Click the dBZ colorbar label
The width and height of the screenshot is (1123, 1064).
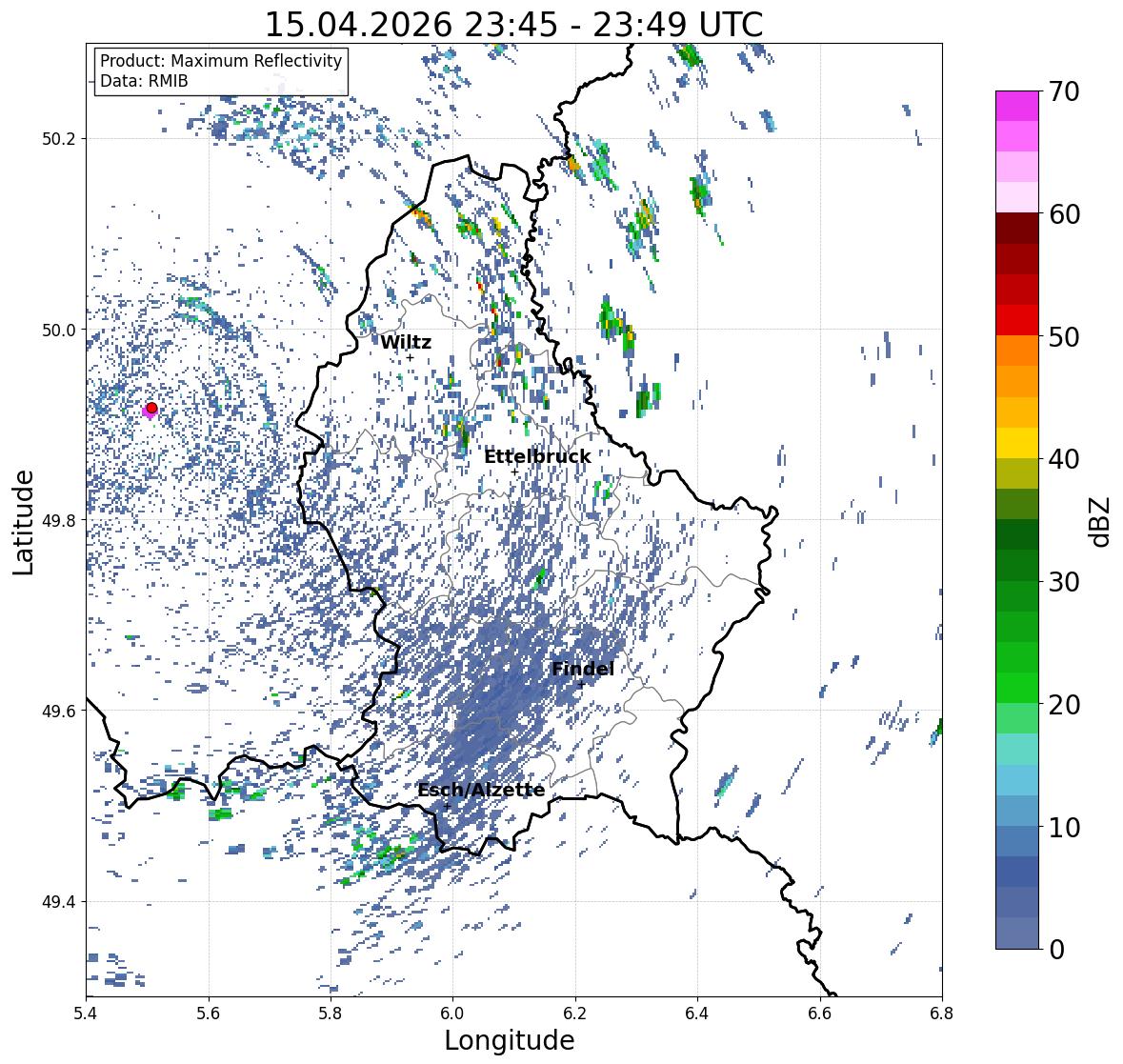pyautogui.click(x=1101, y=521)
